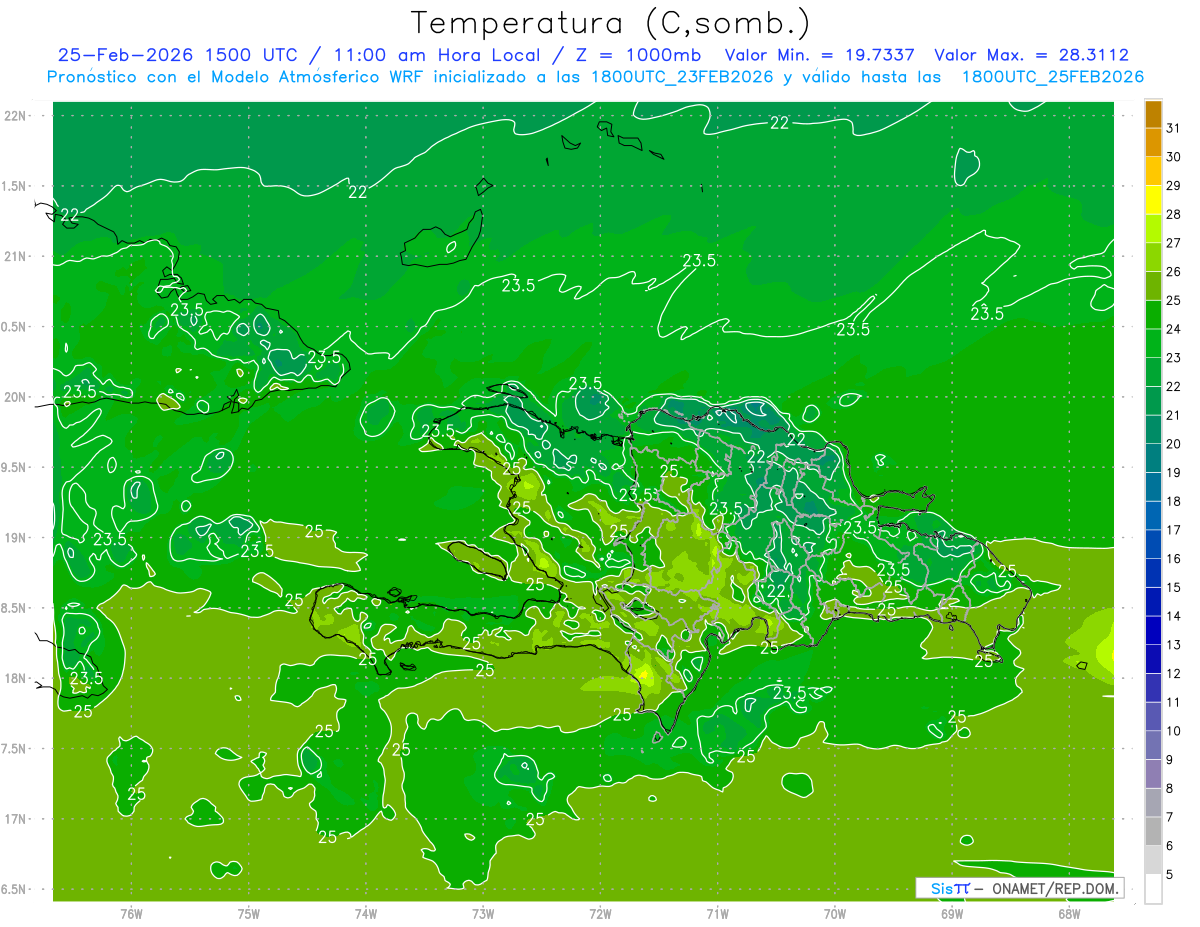Click color scale value "15"
The height and width of the screenshot is (927, 1200).
click(1173, 588)
